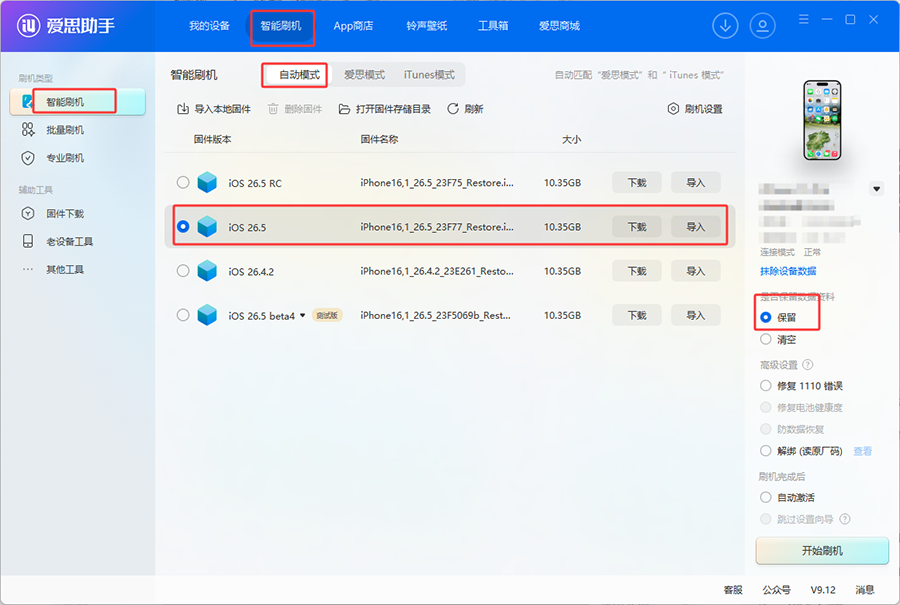The height and width of the screenshot is (605, 900).
Task: Click 下载 for iOS 26.5 firmware
Action: [637, 227]
